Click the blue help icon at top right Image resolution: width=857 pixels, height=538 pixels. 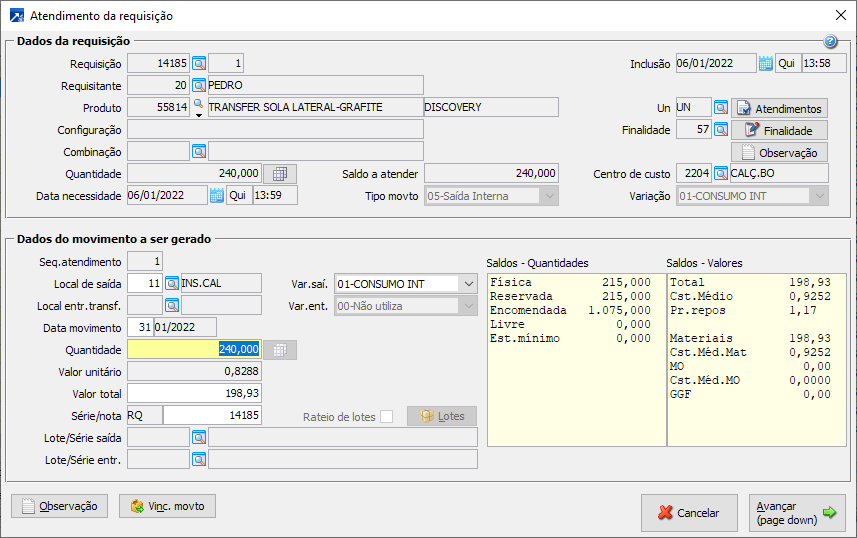point(830,42)
